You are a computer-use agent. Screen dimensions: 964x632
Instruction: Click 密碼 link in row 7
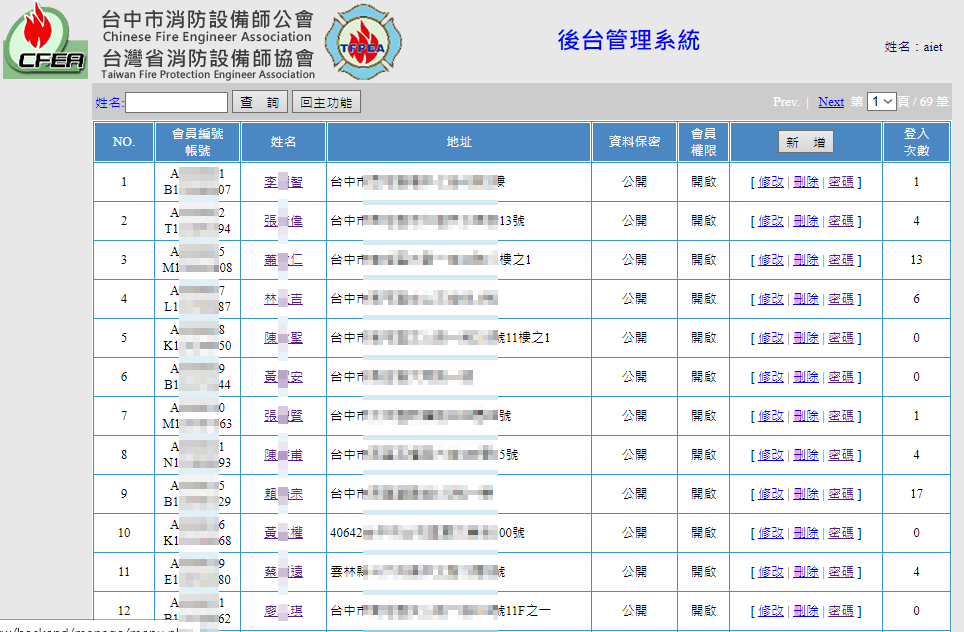coord(840,416)
